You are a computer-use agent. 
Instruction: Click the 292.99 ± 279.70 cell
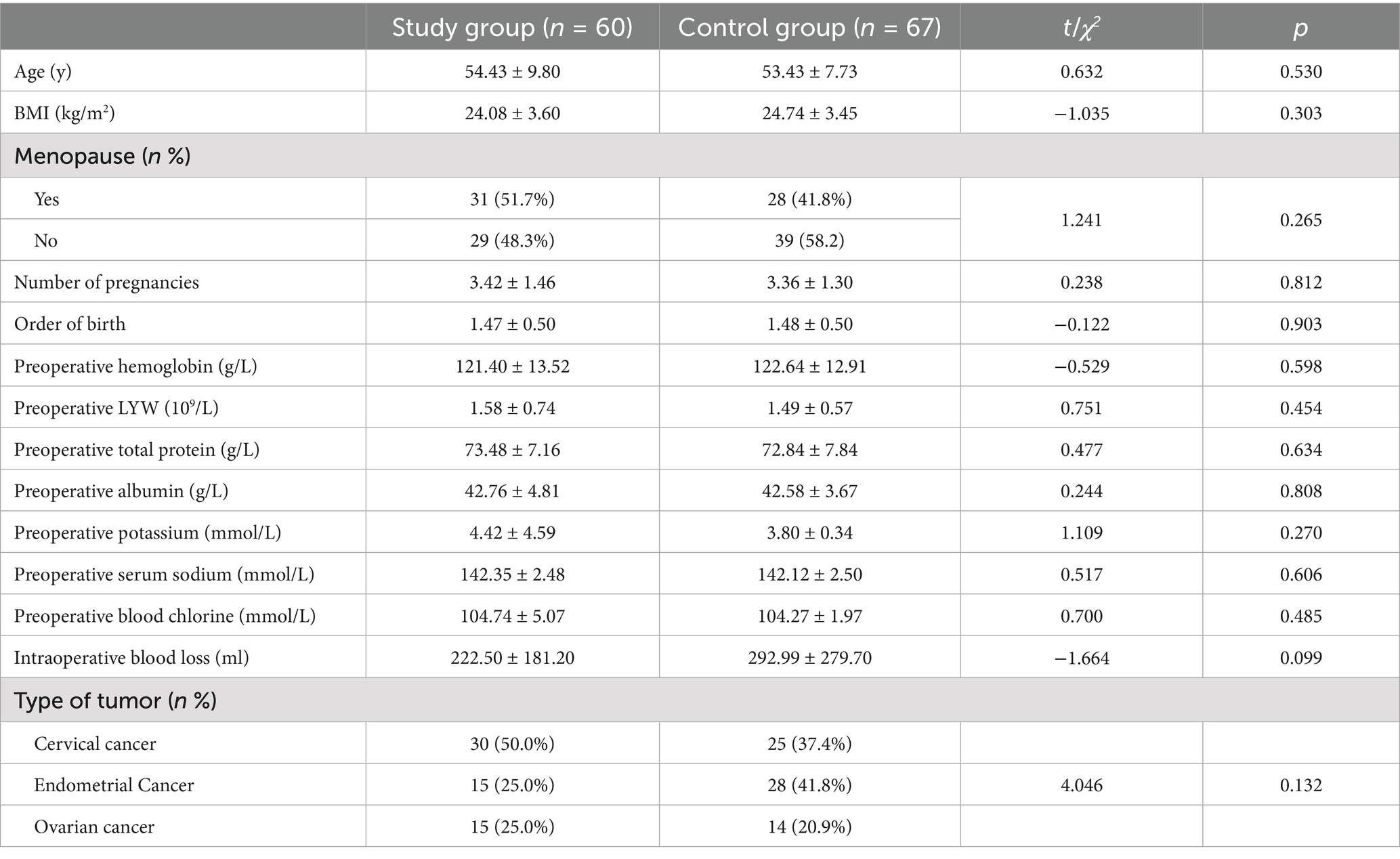[809, 658]
